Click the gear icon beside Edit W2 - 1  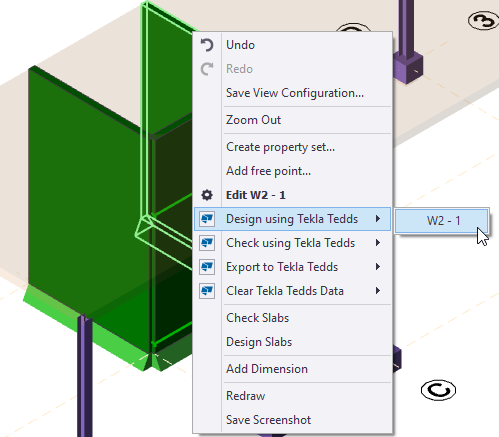coord(207,195)
